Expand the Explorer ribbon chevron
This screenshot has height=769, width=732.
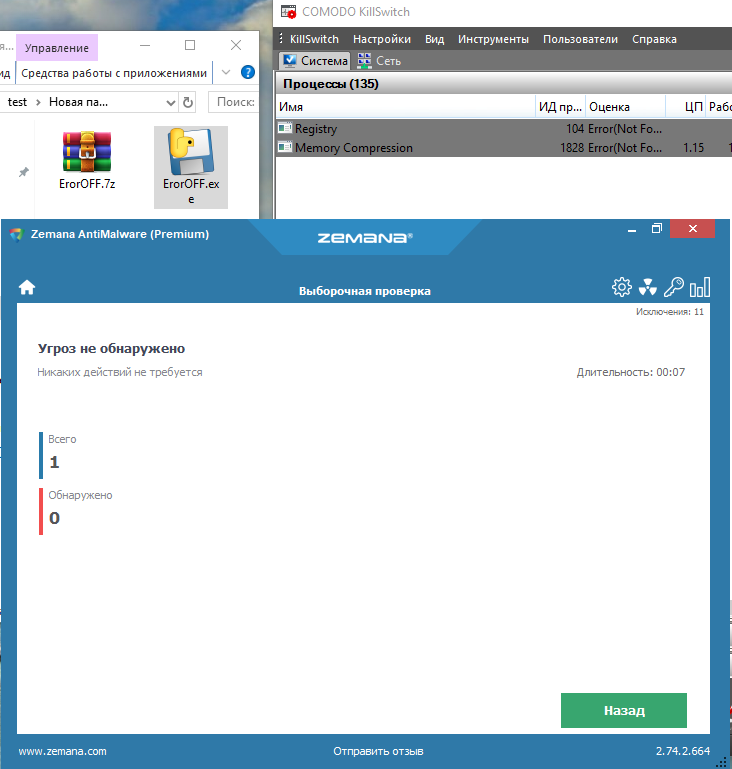tap(226, 73)
